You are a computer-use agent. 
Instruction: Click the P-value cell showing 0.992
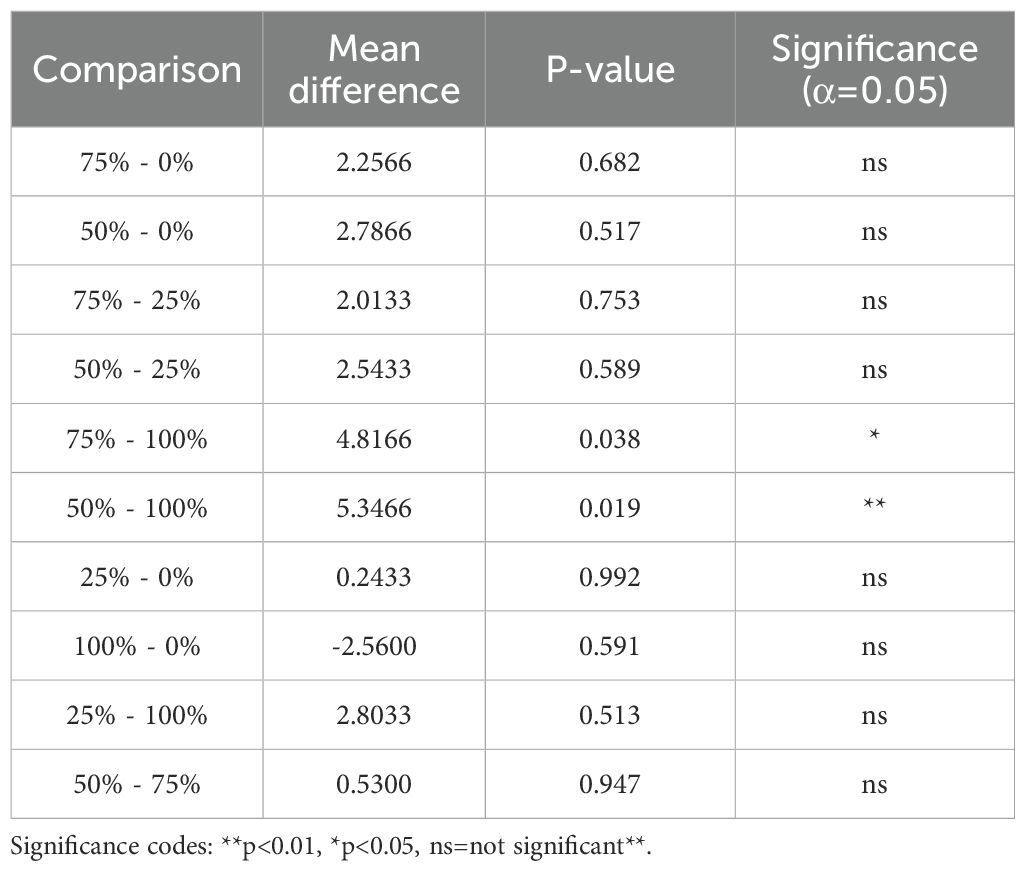[x=609, y=577]
